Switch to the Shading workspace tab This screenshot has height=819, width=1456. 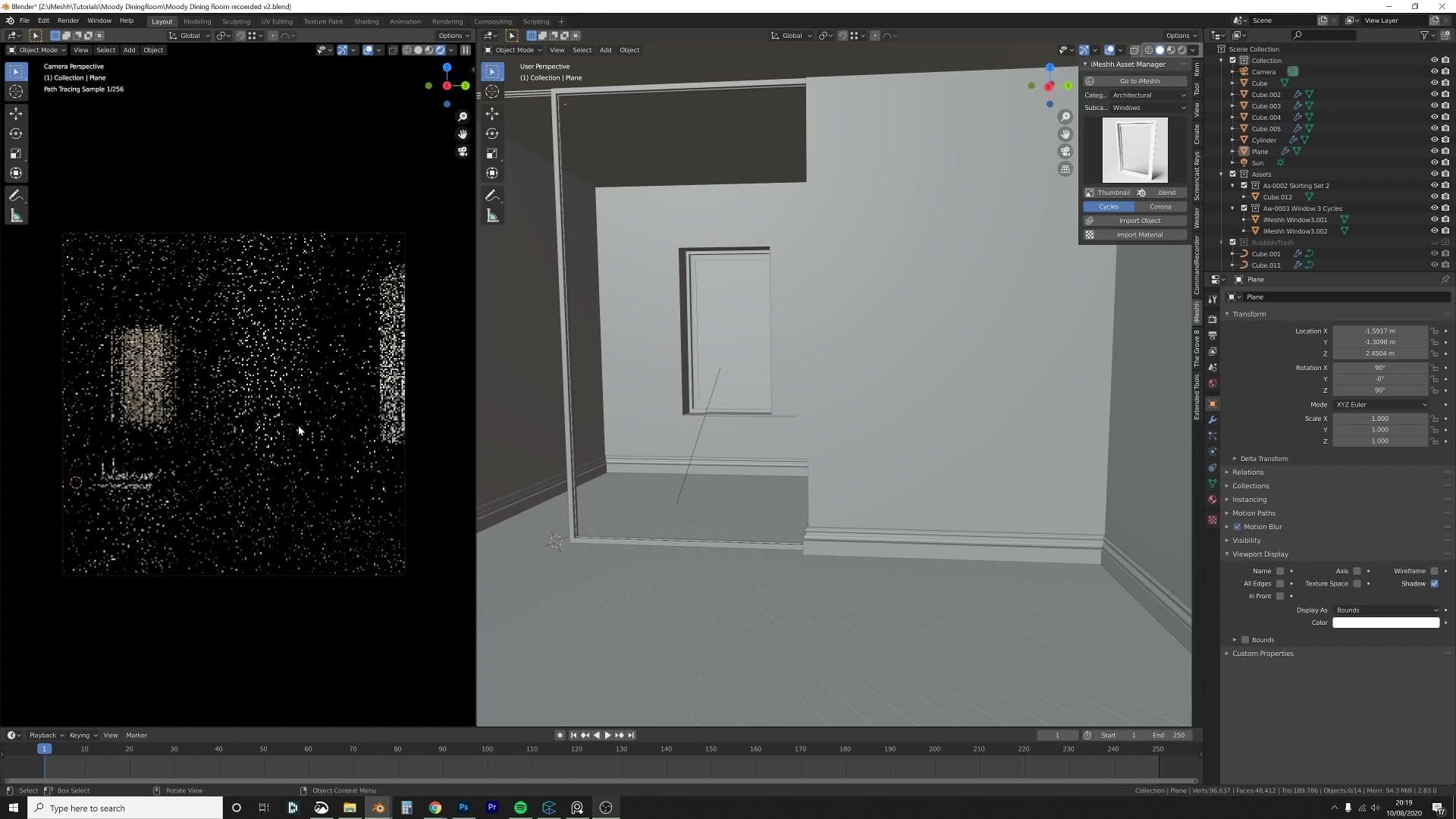[366, 21]
